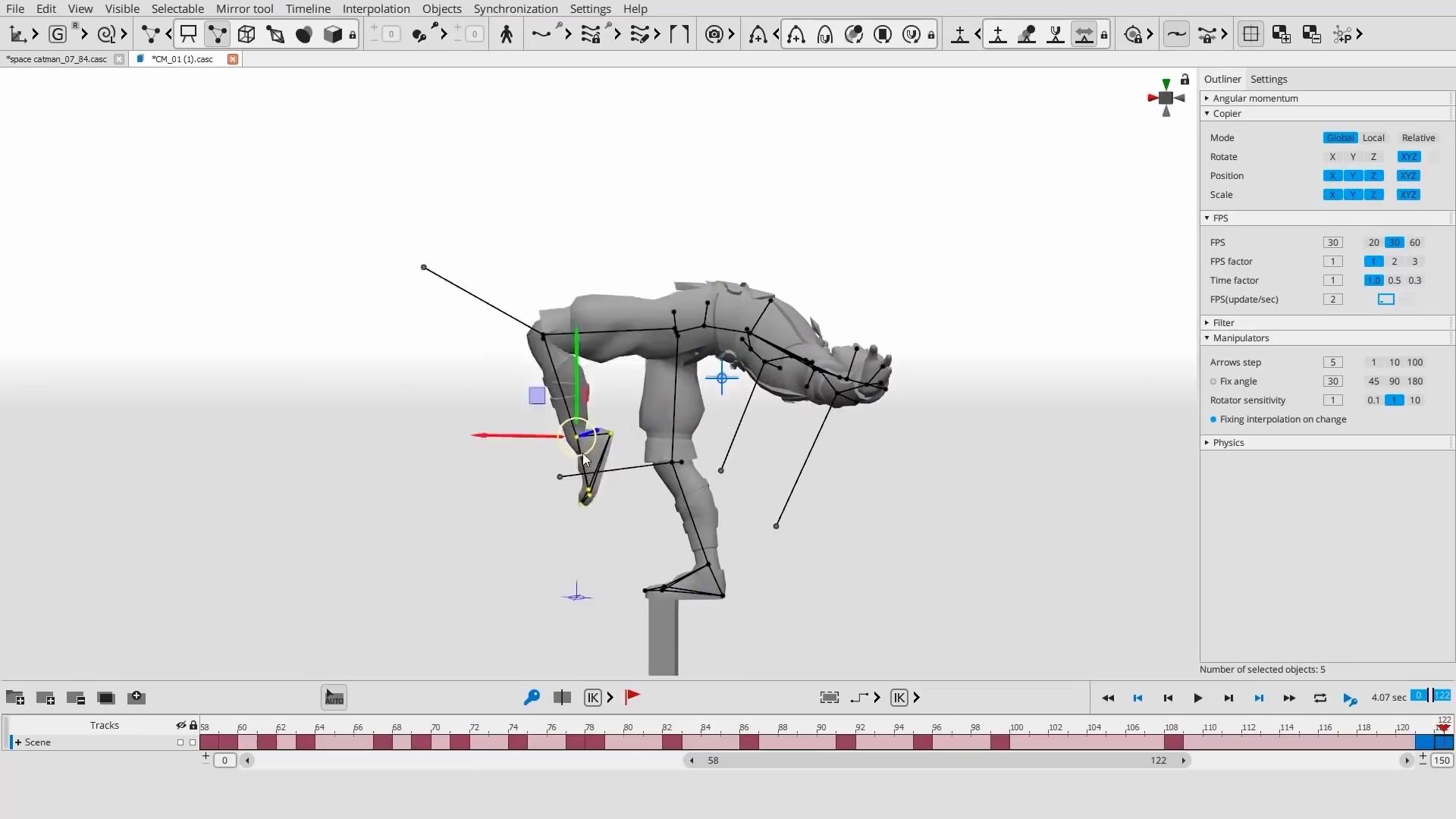Open the Interpolation menu
Image resolution: width=1456 pixels, height=819 pixels.
pos(376,9)
